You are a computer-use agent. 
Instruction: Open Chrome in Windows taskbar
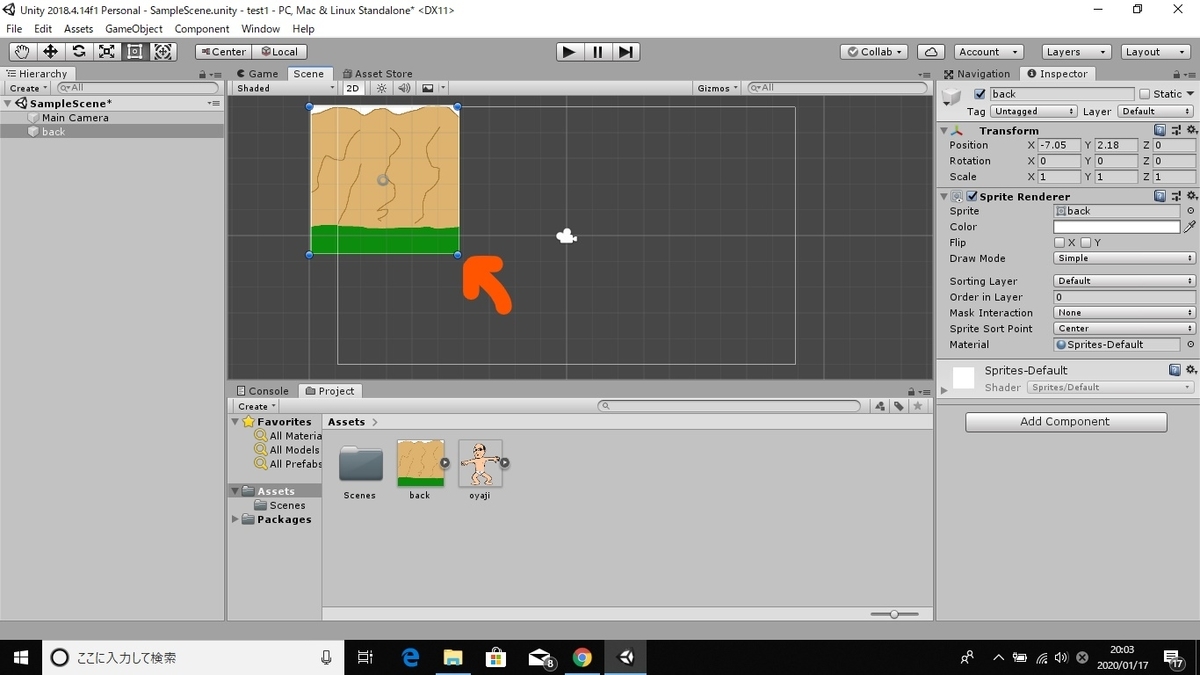click(x=582, y=657)
